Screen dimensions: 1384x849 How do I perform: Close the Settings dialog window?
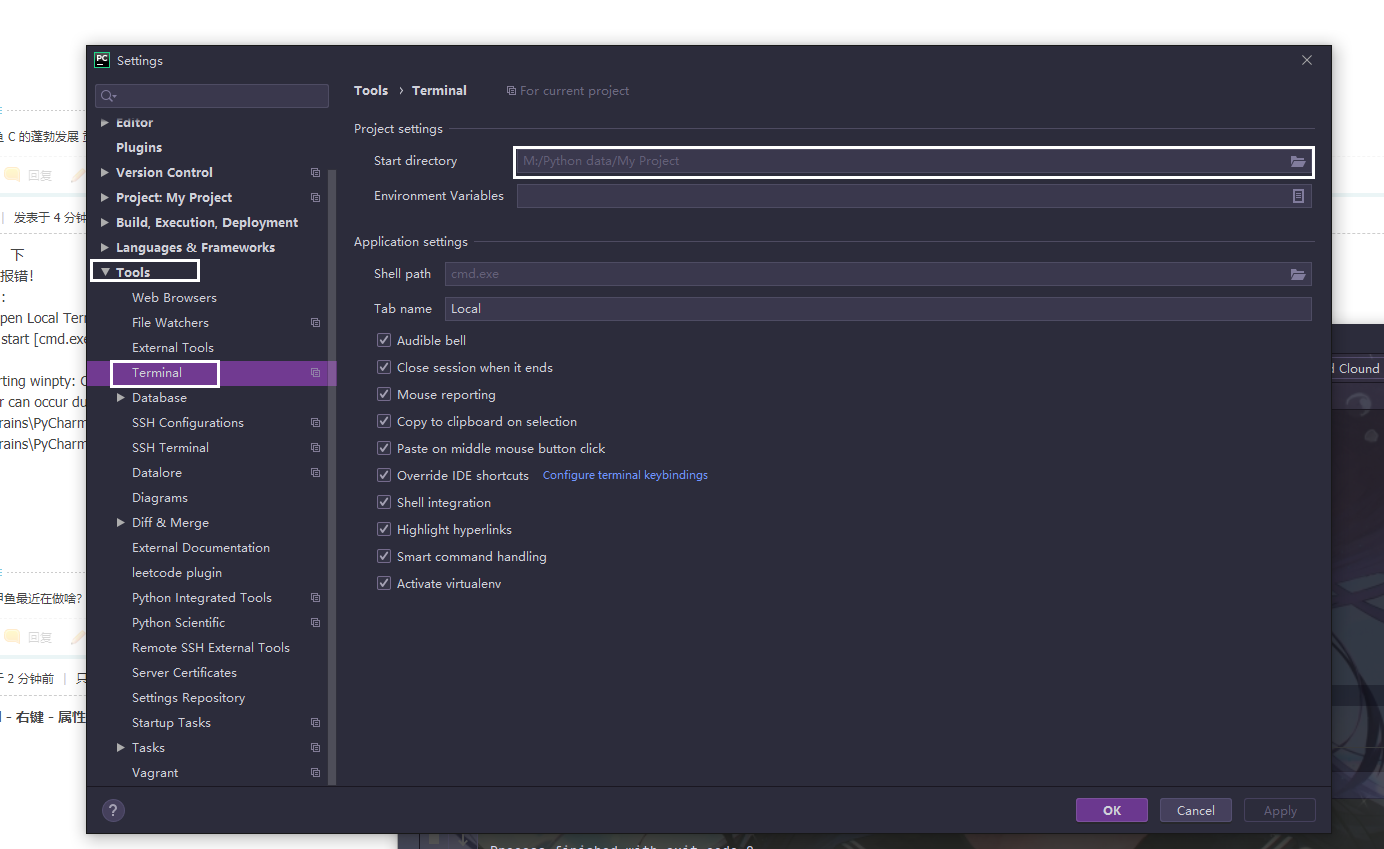click(x=1307, y=60)
